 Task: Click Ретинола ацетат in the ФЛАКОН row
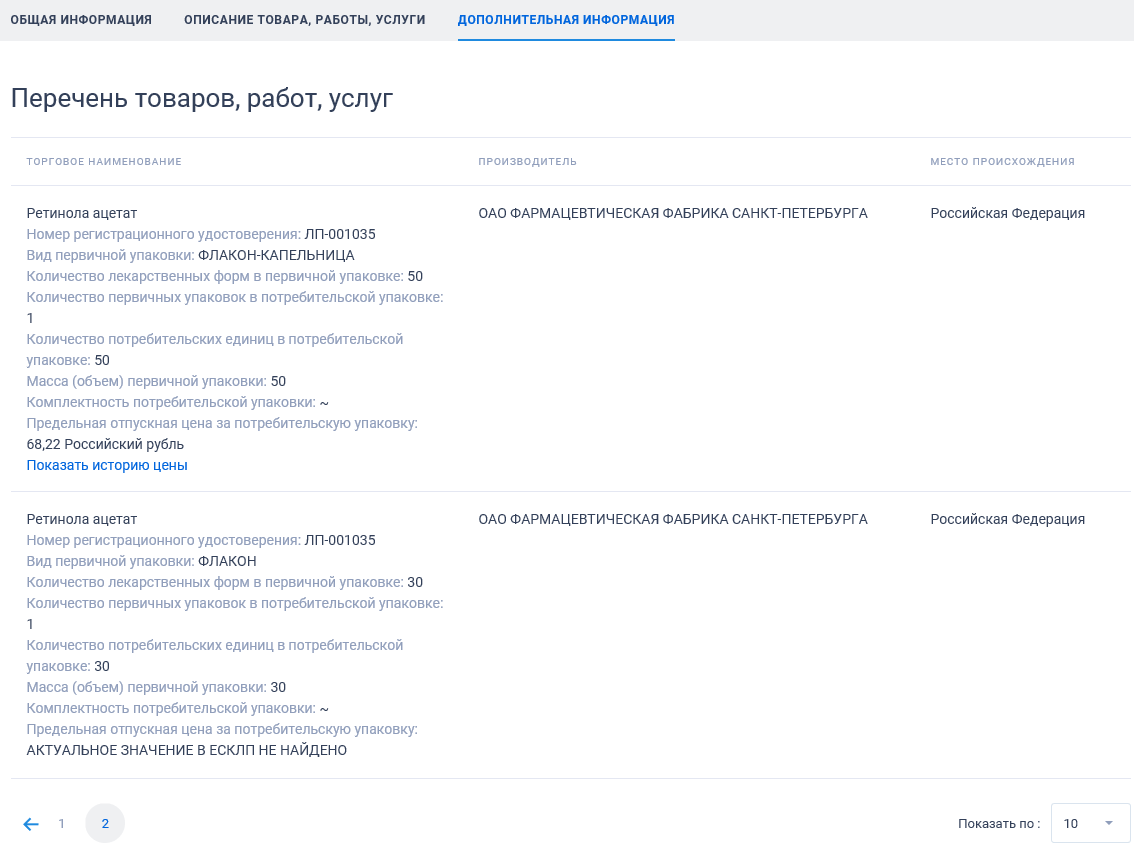point(81,519)
